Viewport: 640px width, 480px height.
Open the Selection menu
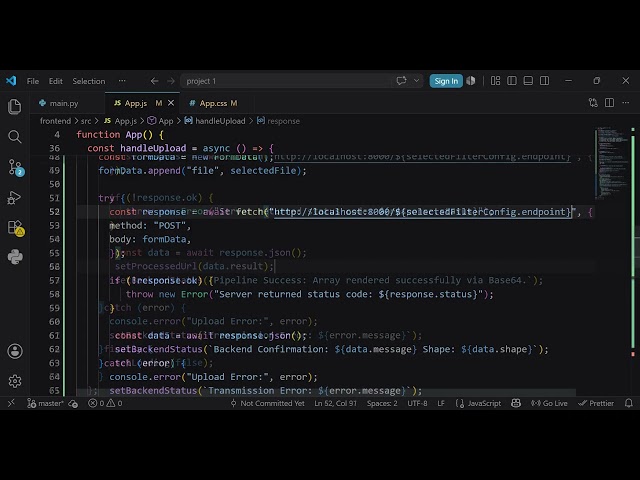(x=89, y=81)
